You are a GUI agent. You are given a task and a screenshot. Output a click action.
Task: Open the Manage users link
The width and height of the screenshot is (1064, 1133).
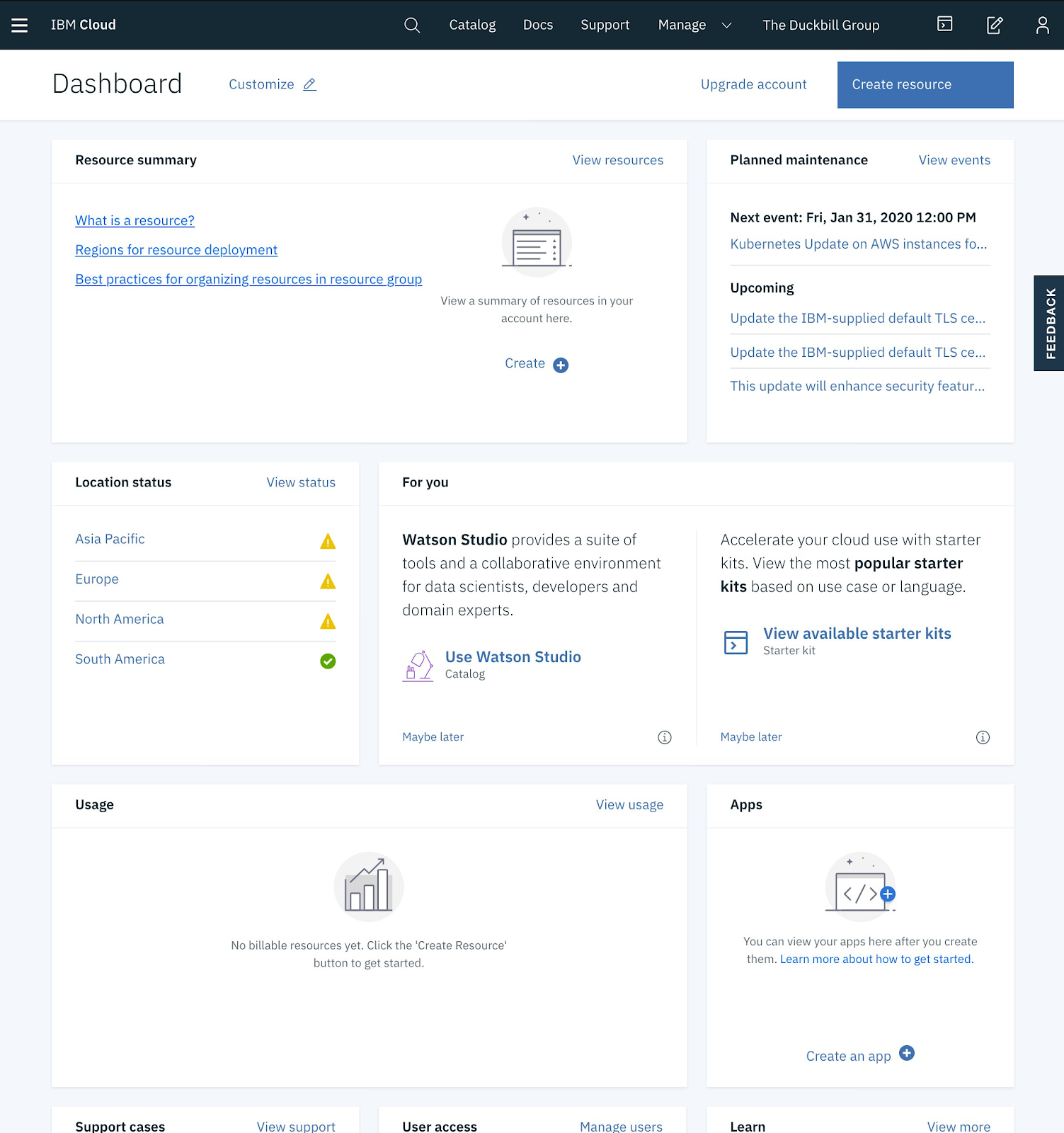coord(621,1126)
